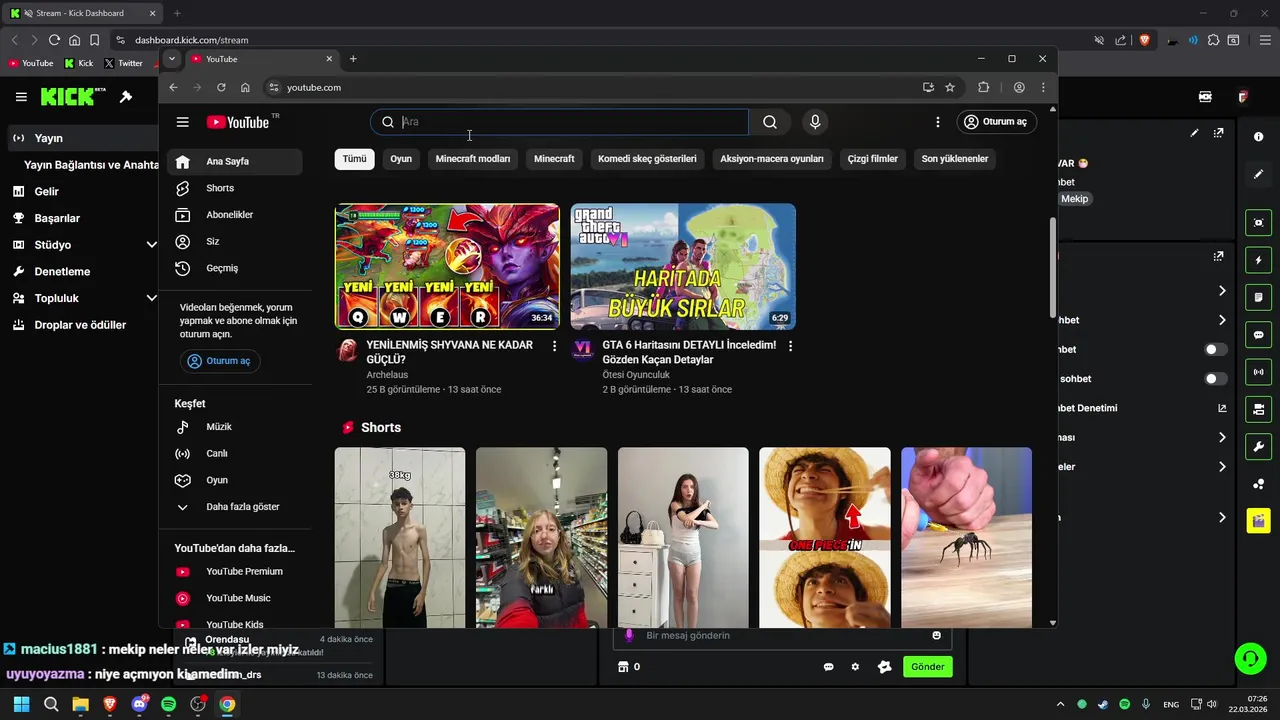
Task: Open video title 'YENİLENMİŞ SHYVANA NE KADAR GÜÇLÜ?'
Action: (x=450, y=352)
